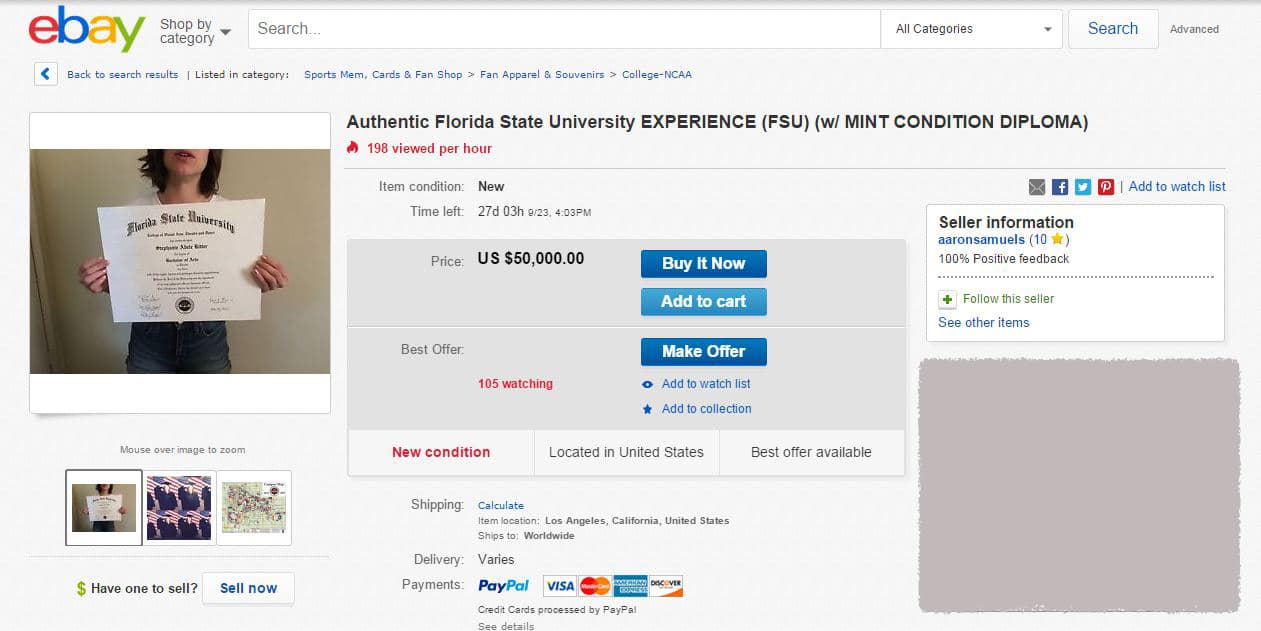The height and width of the screenshot is (631, 1261).
Task: Select the Located in United States tab
Action: pyautogui.click(x=625, y=452)
